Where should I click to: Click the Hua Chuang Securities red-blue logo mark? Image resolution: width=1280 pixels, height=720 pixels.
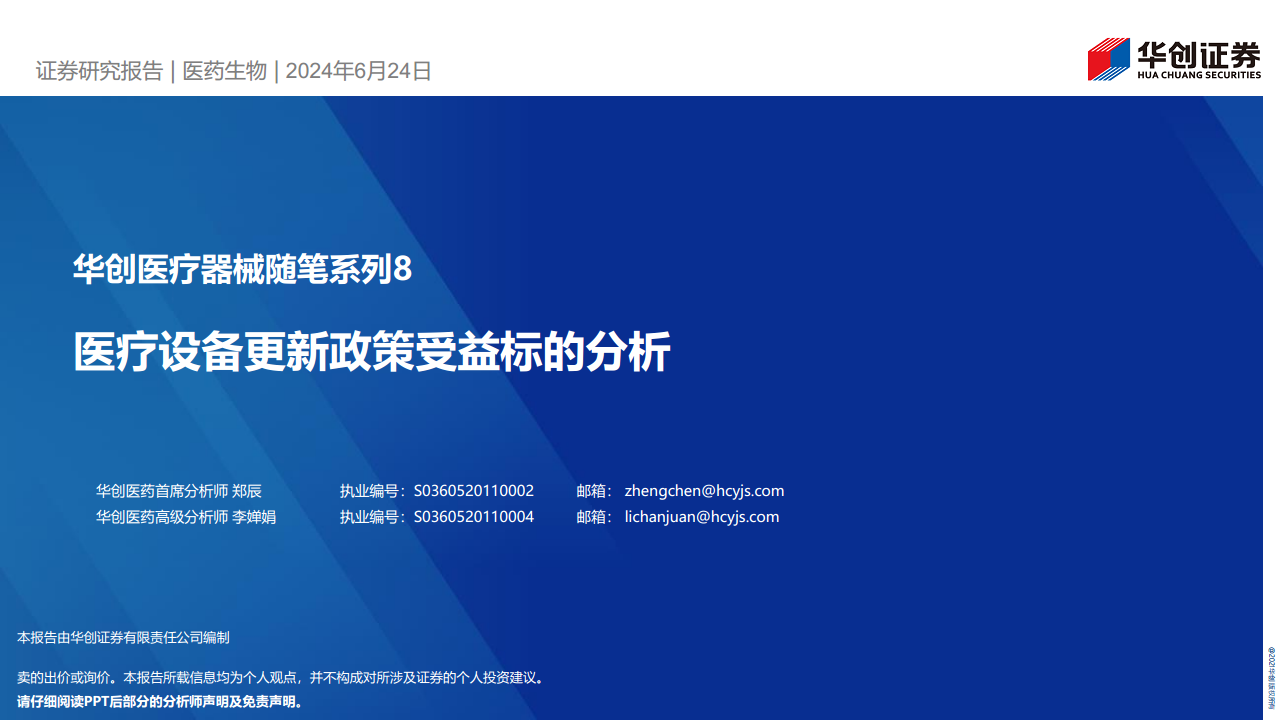coord(1108,60)
